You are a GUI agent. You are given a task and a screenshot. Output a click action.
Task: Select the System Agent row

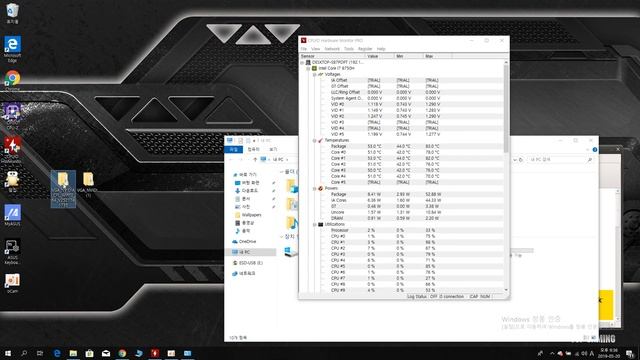pyautogui.click(x=402, y=98)
